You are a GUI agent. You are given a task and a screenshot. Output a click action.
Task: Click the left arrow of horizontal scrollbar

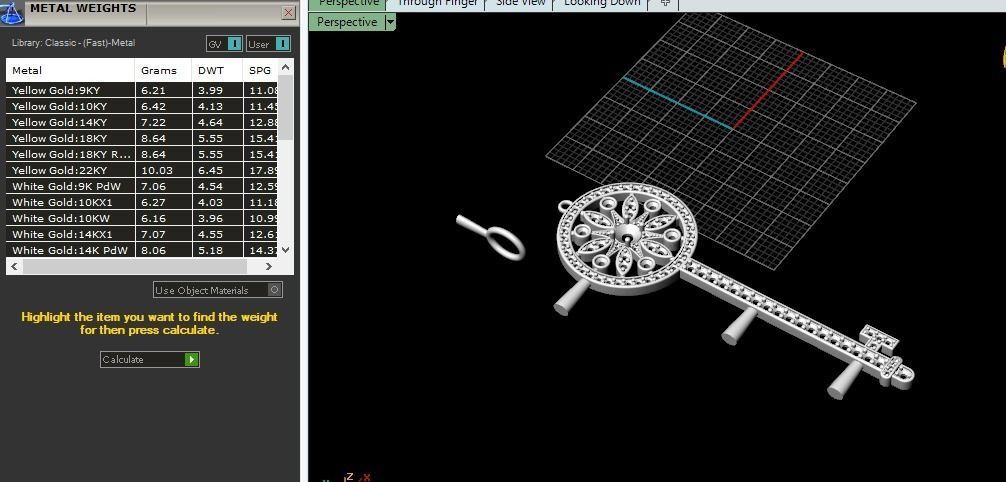(x=15, y=266)
